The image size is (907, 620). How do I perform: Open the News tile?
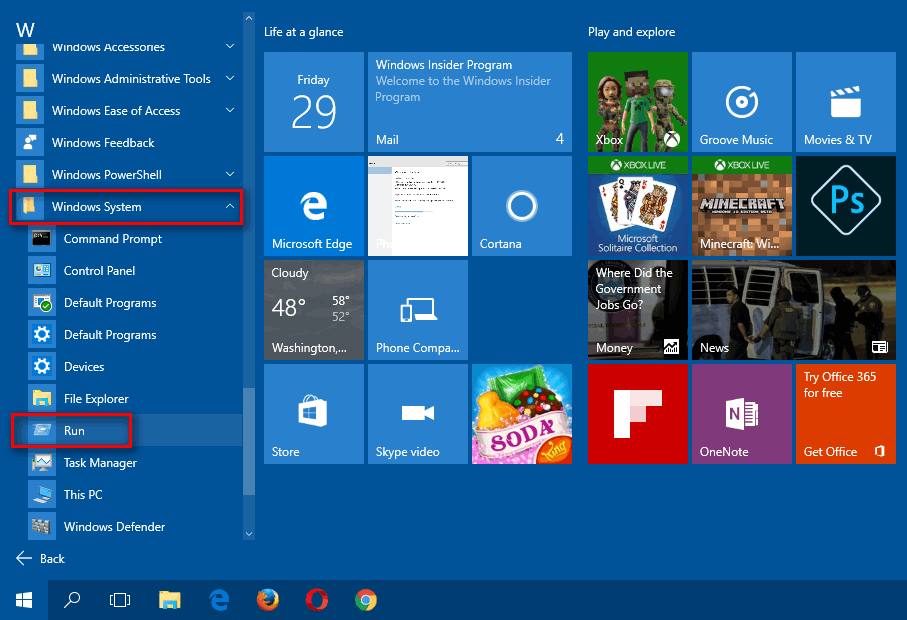coord(794,310)
